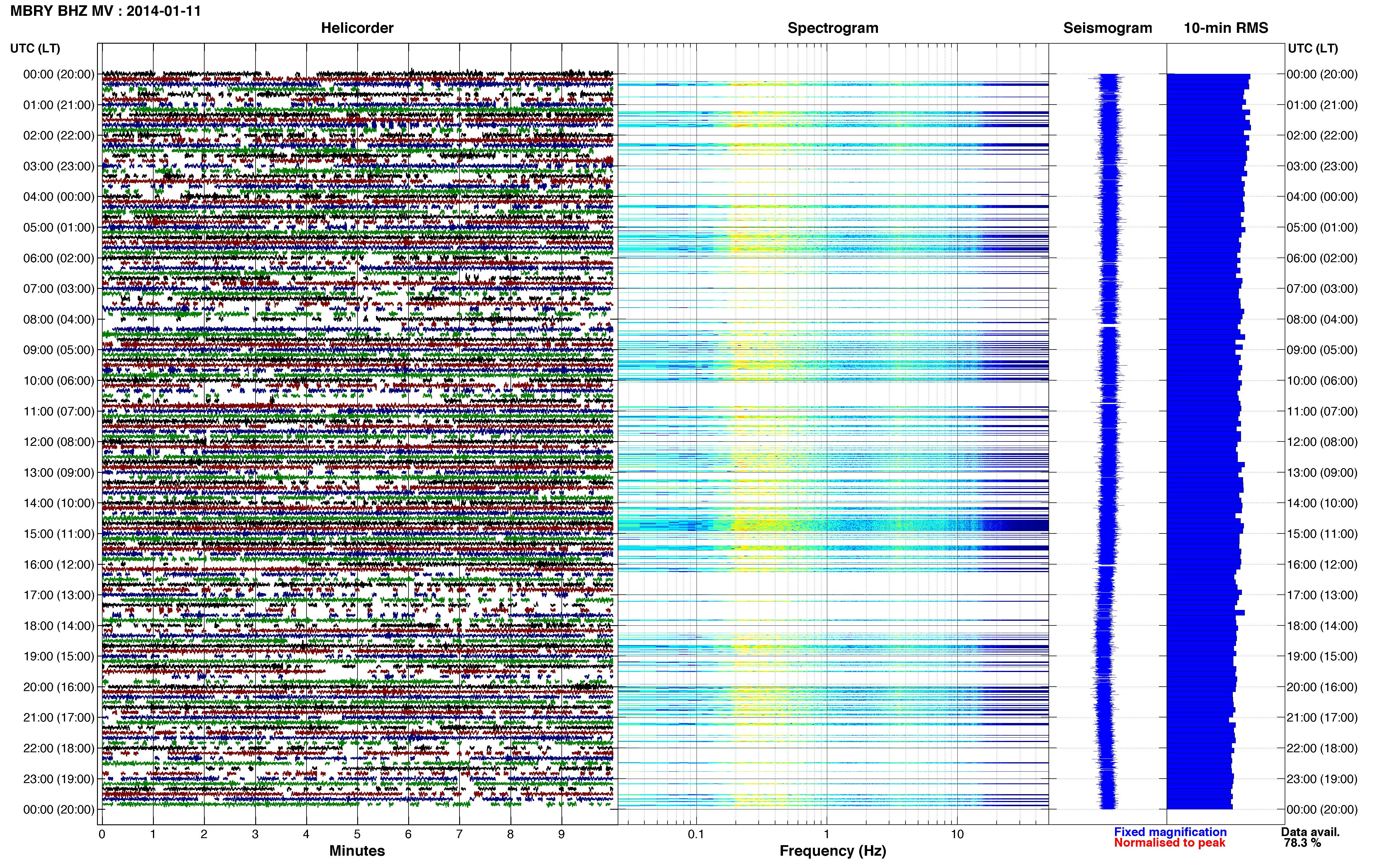Click left time label '01:00 (21:00)'
Screen dimensions: 1389x868
pos(59,105)
